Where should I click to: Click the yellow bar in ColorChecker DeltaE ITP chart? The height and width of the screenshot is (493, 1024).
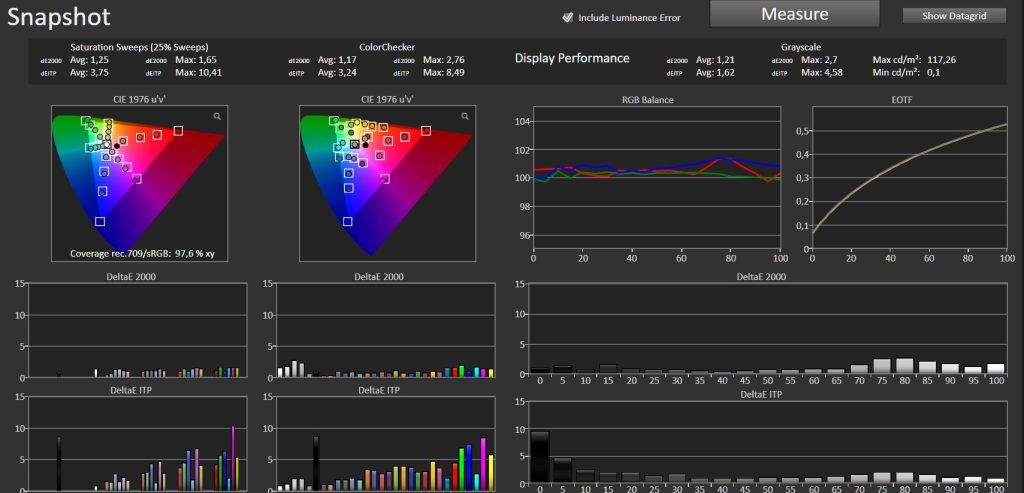490,473
